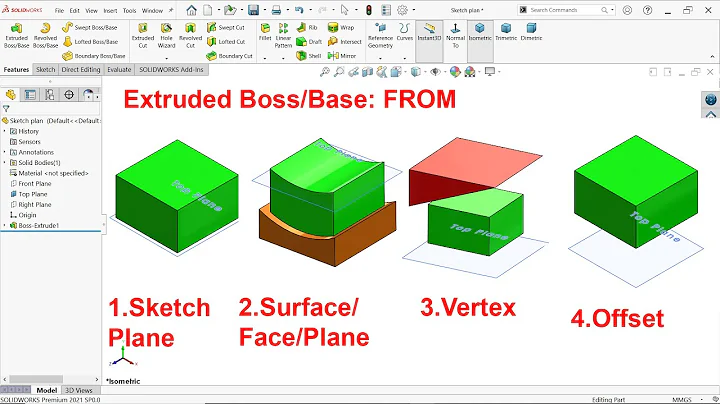
Task: Open the Features ribbon tab
Action: [16, 70]
